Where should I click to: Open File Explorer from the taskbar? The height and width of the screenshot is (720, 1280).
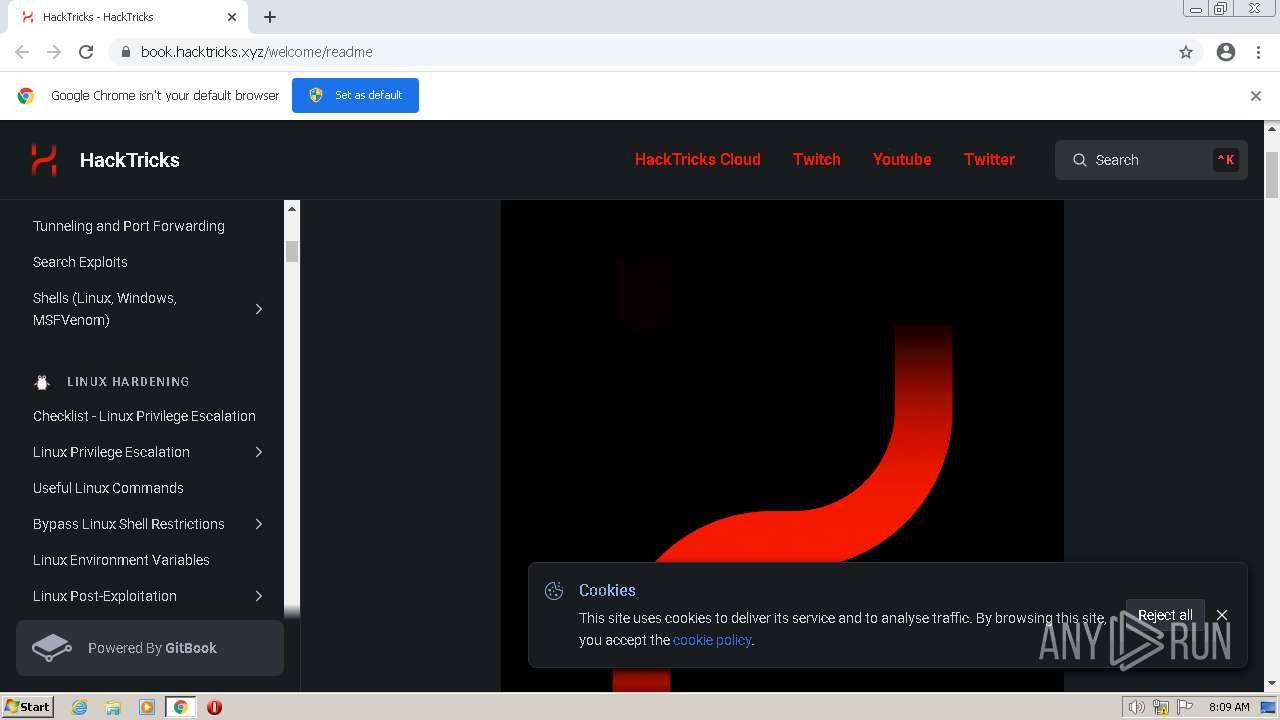[113, 707]
